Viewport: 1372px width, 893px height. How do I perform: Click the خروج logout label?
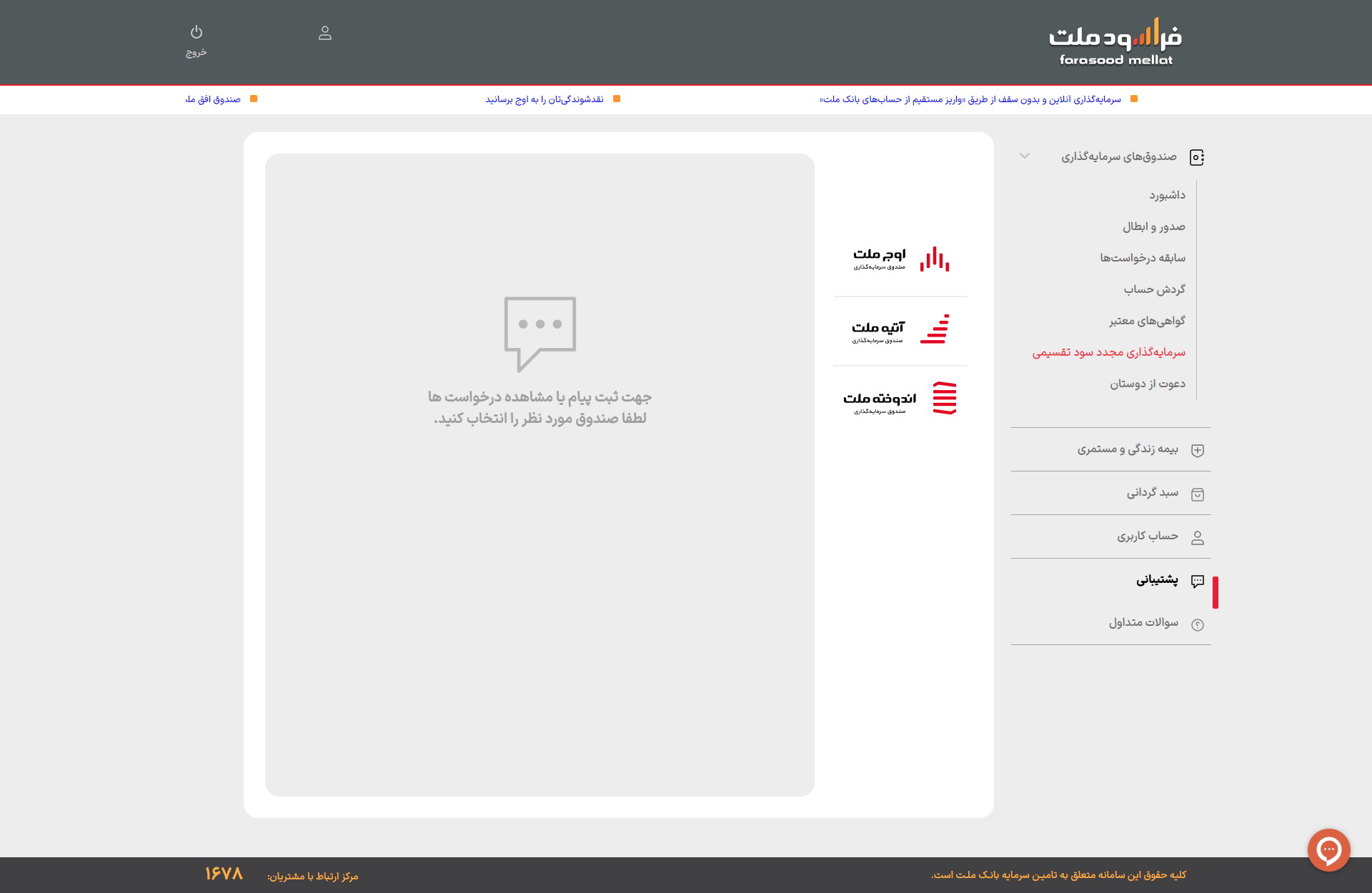coord(197,52)
